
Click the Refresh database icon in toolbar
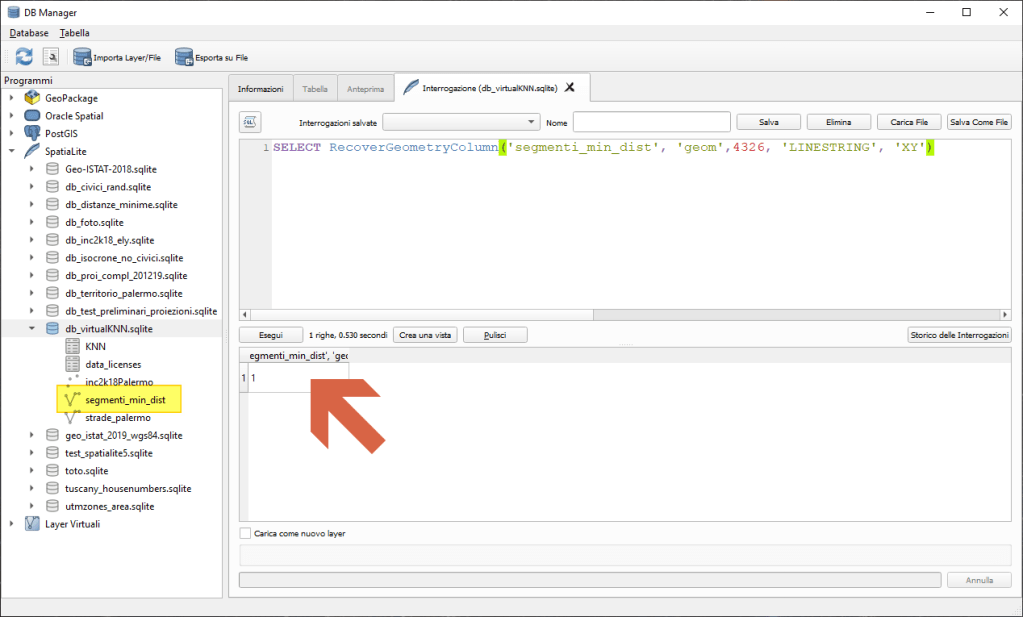point(24,57)
